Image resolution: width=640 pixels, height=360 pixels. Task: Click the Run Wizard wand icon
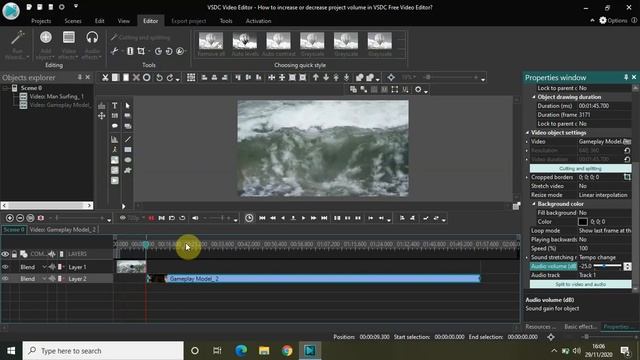18,38
